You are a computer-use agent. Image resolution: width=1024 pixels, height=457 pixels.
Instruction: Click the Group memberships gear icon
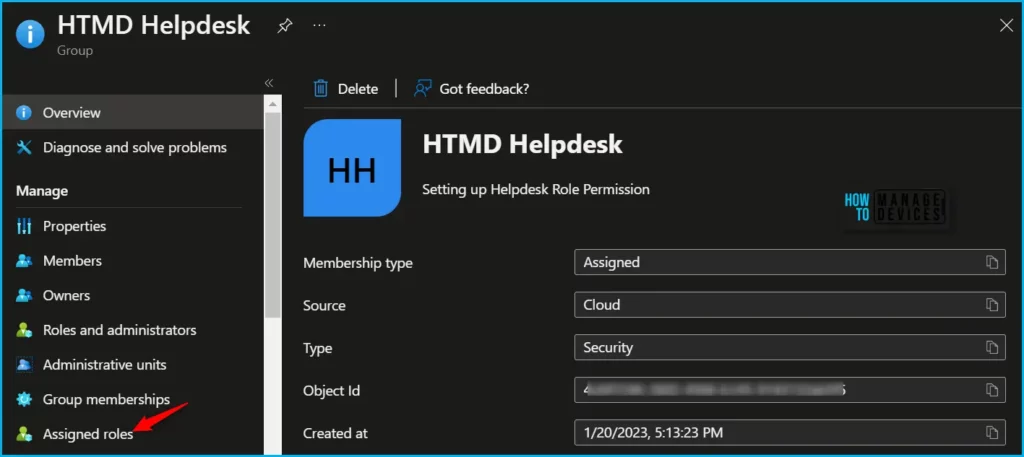coord(24,399)
